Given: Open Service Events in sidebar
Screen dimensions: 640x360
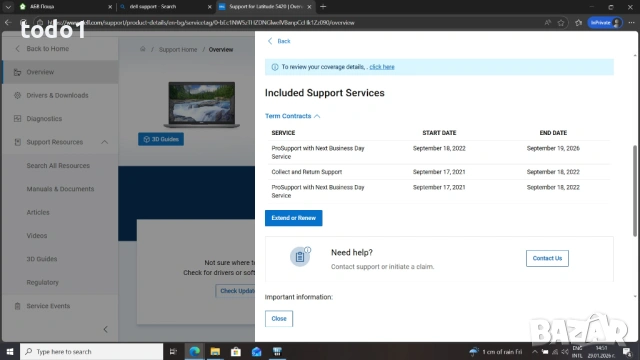Looking at the screenshot, I should click(48, 306).
